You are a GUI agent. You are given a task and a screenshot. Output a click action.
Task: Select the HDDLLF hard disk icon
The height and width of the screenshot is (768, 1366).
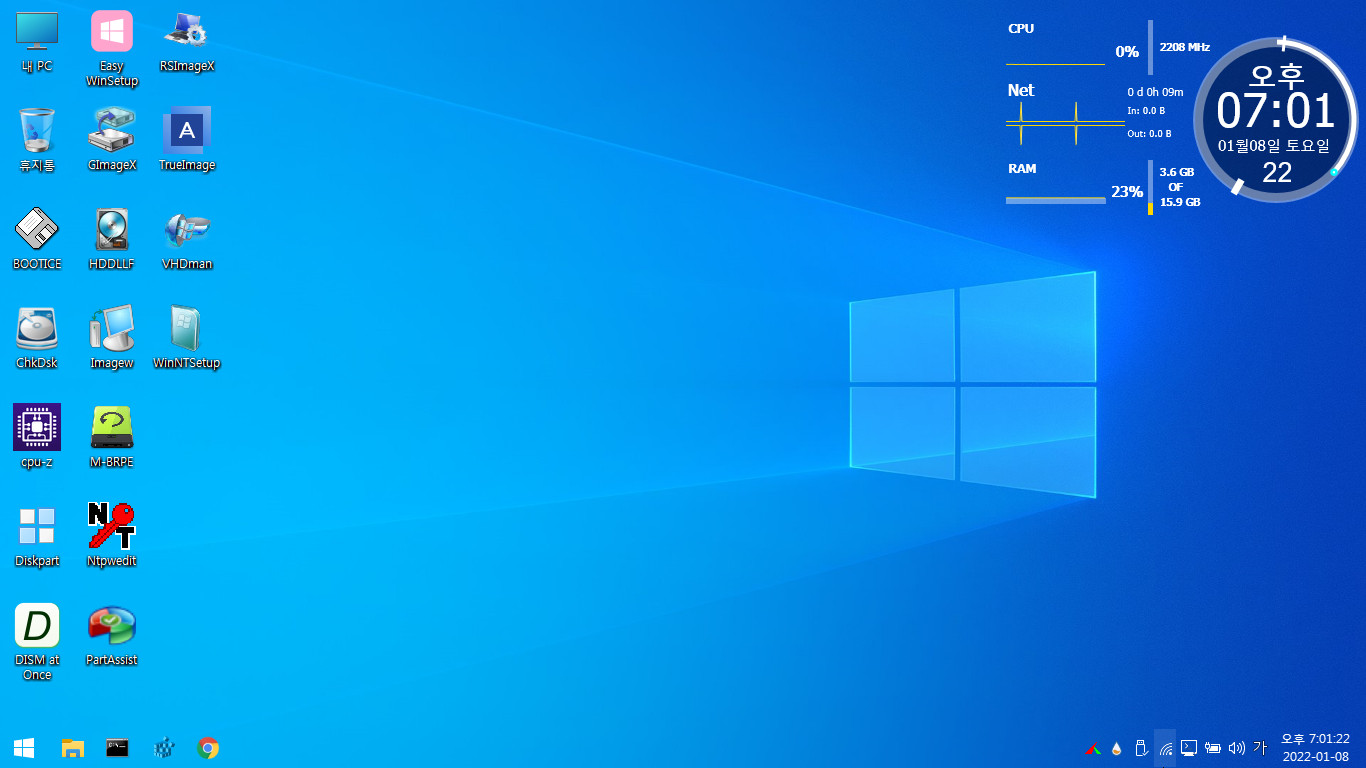pyautogui.click(x=112, y=238)
